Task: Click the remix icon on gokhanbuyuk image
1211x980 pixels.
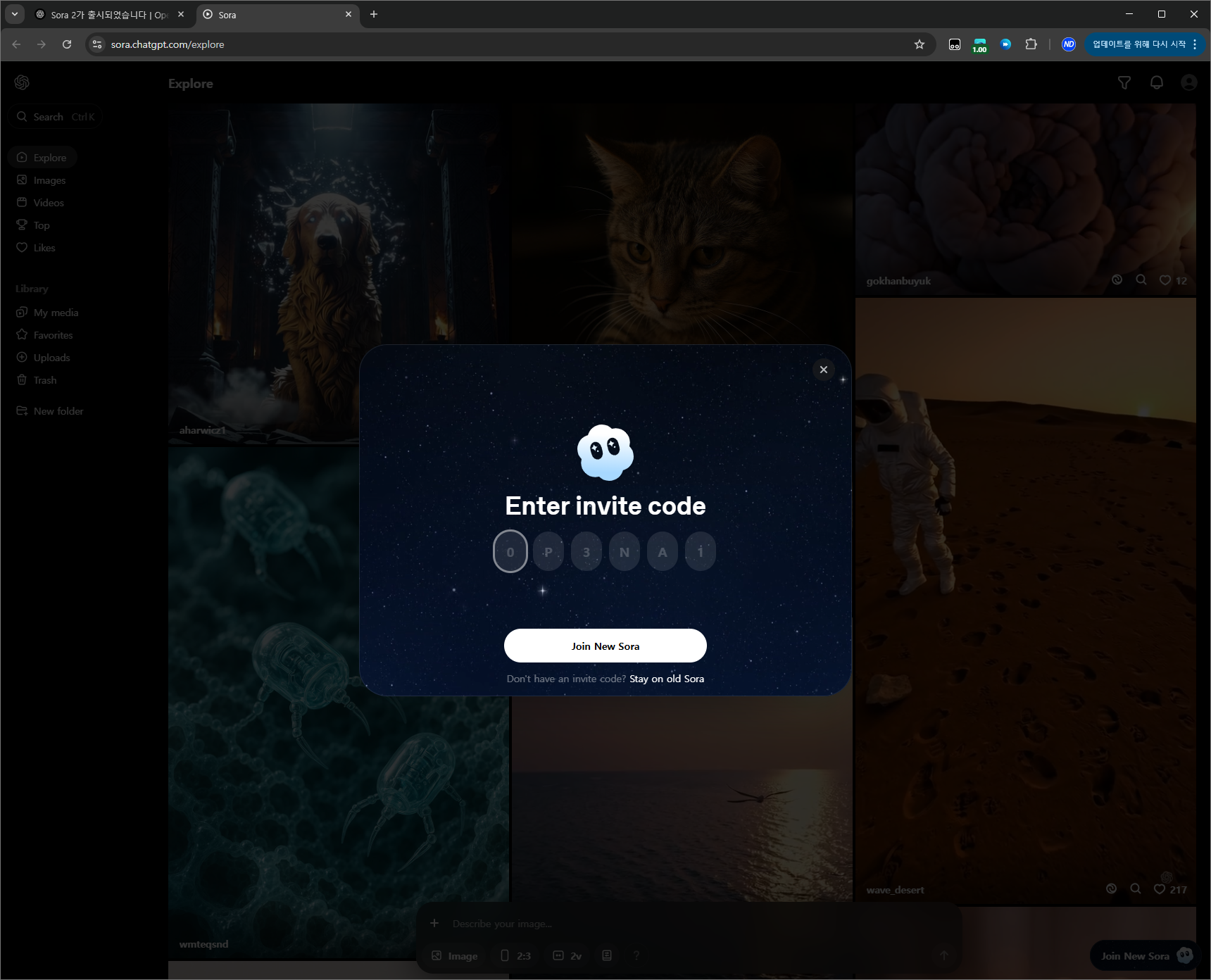Action: 1117,280
